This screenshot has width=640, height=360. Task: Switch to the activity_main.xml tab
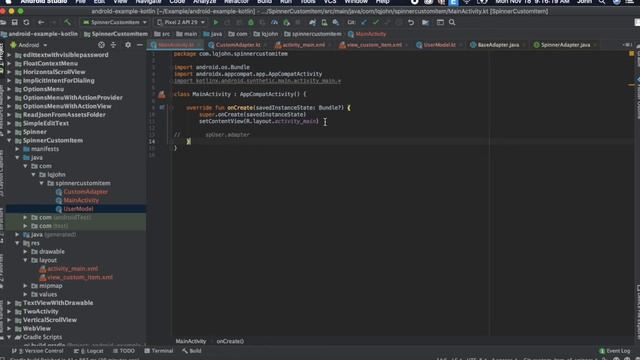pyautogui.click(x=303, y=45)
